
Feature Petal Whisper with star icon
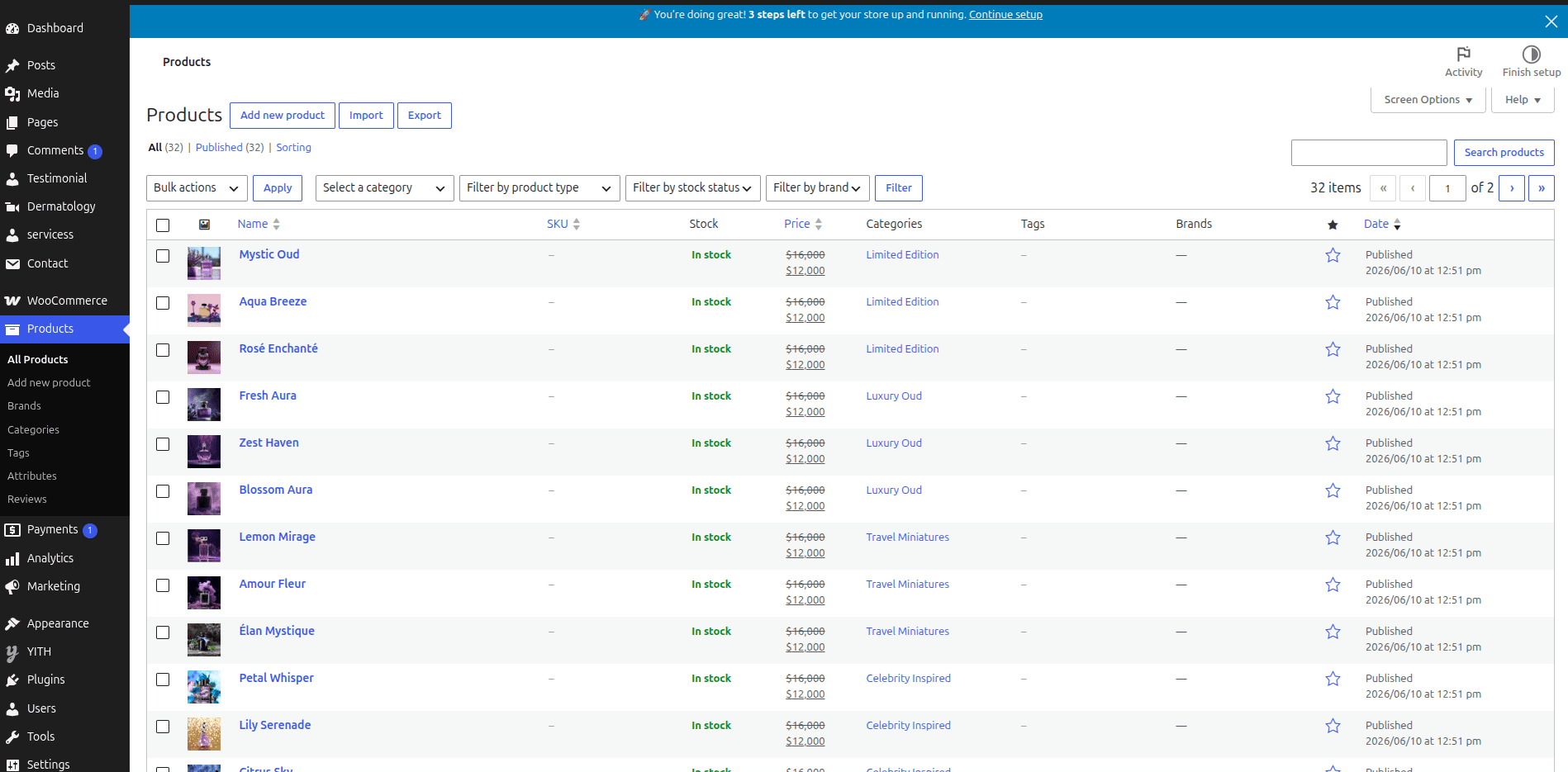[1333, 679]
